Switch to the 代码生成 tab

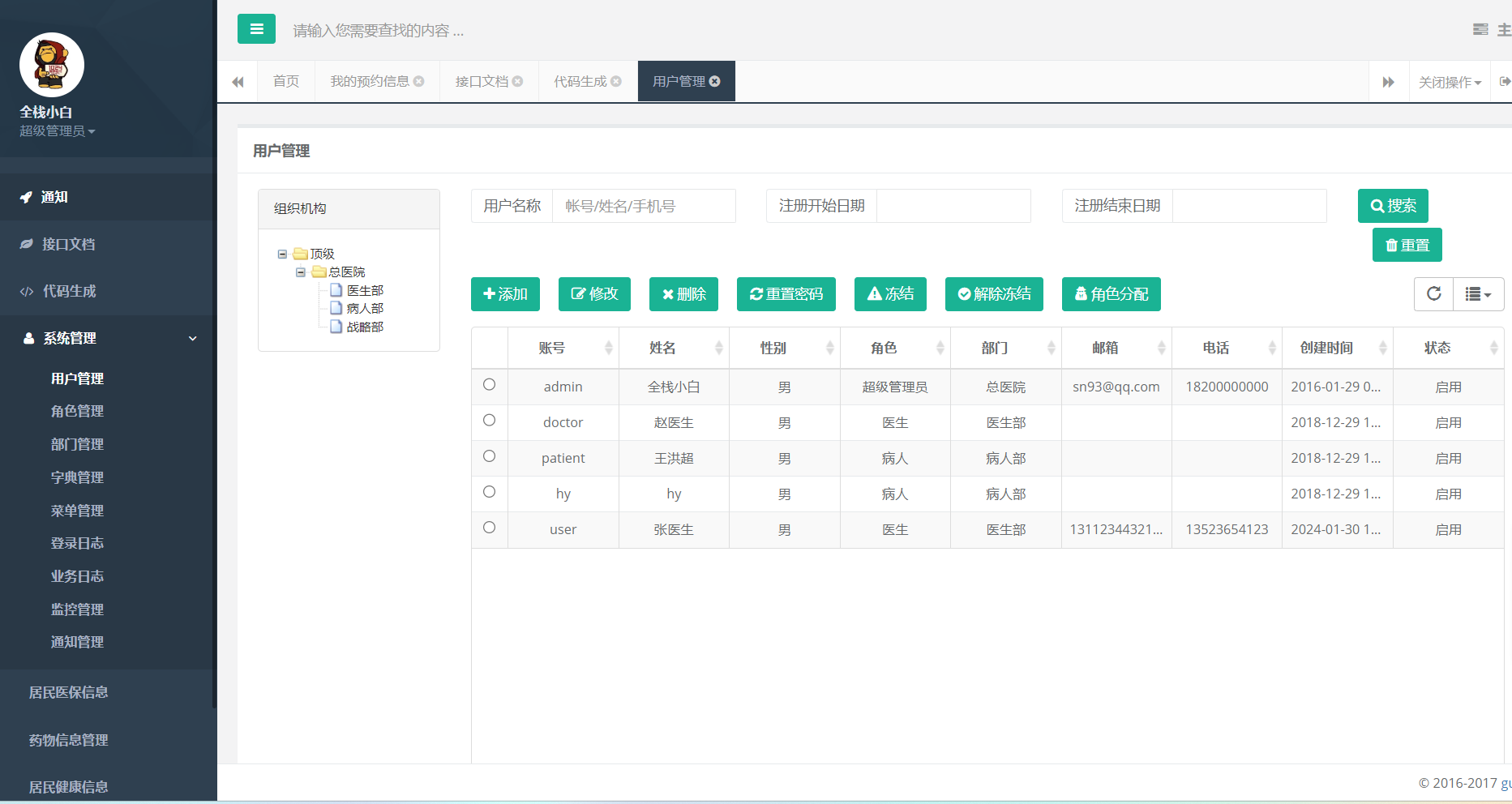[x=580, y=81]
